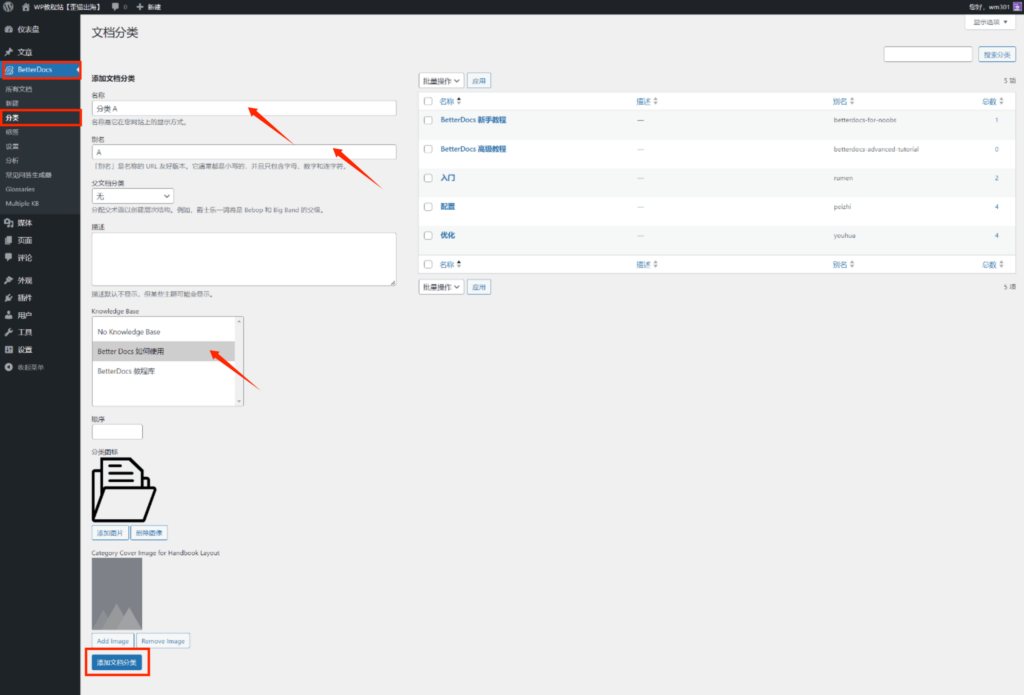
Task: Click the category search box
Action: click(928, 55)
